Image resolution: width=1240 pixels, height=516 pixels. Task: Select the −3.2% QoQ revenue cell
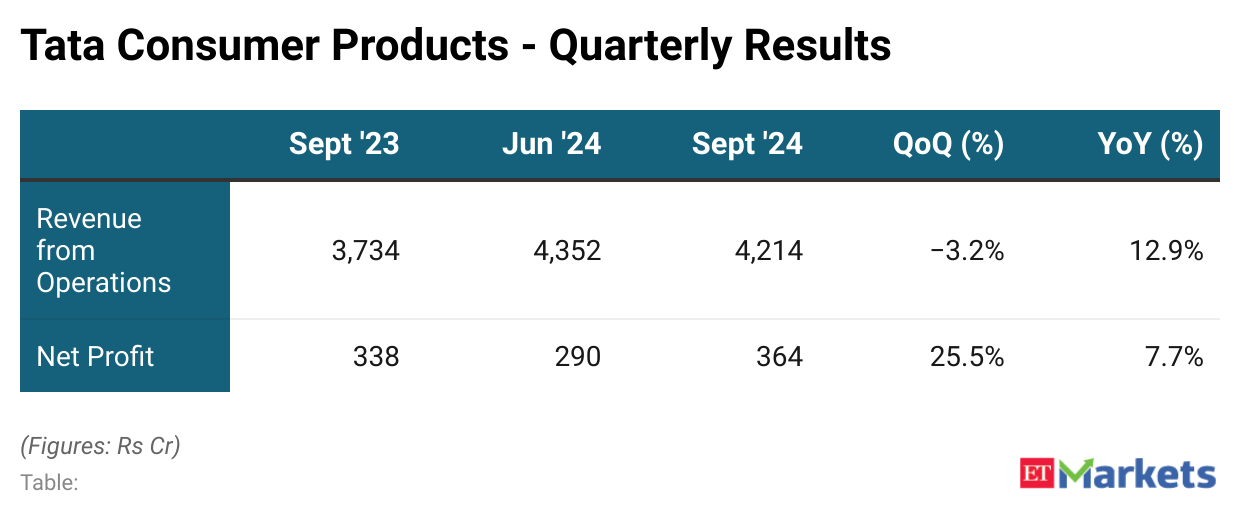coord(965,251)
